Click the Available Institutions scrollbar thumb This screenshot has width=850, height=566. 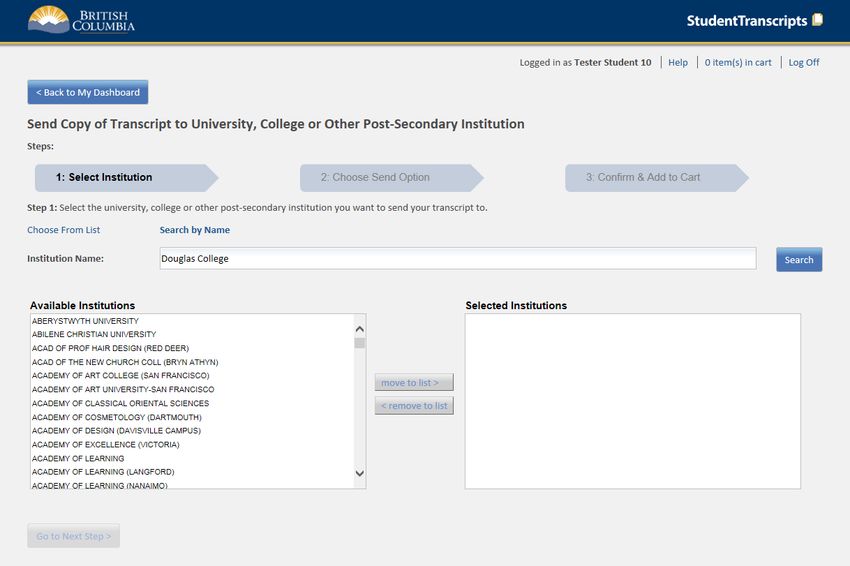[359, 343]
